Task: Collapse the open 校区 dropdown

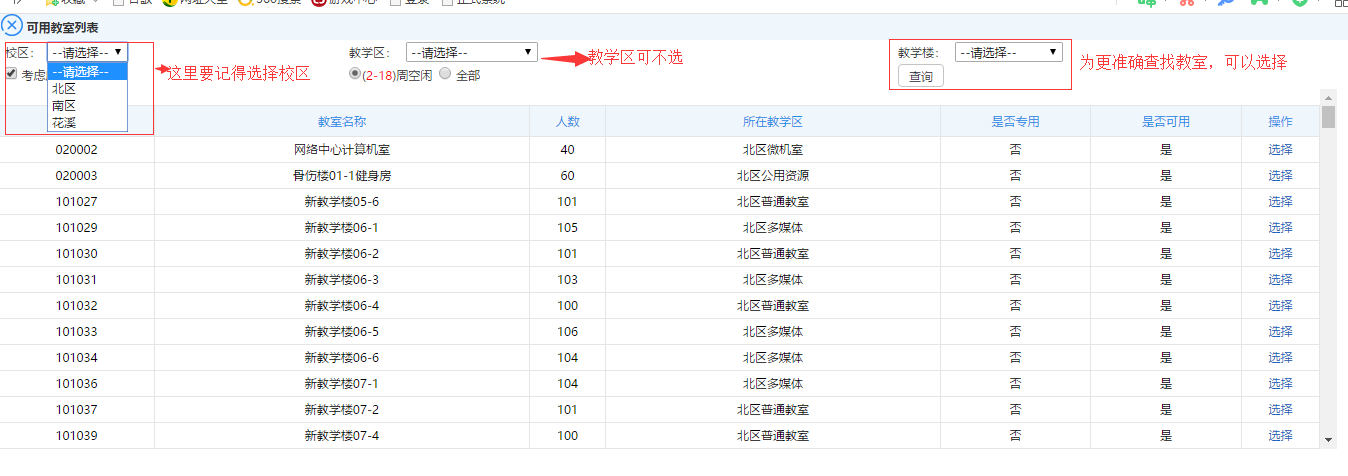Action: pyautogui.click(x=87, y=52)
